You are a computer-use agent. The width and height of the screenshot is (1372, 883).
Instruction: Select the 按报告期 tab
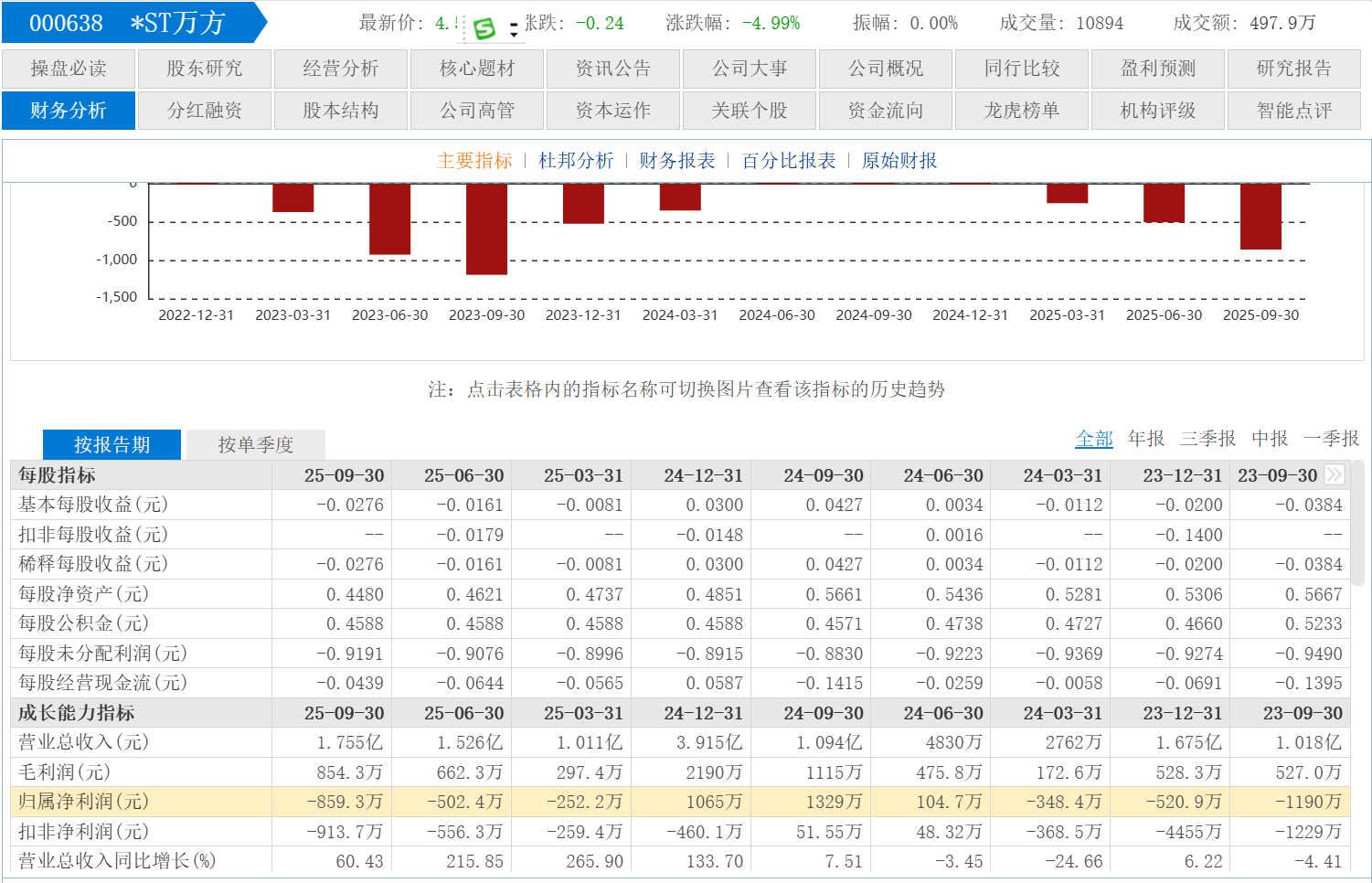click(x=112, y=445)
